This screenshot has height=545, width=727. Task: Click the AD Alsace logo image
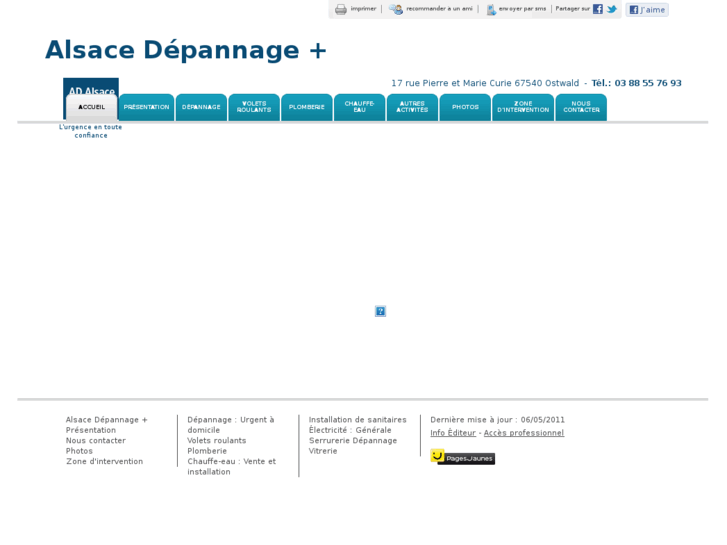[91, 87]
